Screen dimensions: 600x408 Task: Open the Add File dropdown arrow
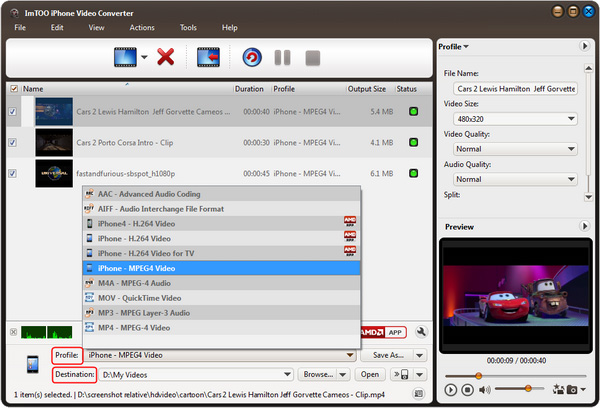click(144, 57)
